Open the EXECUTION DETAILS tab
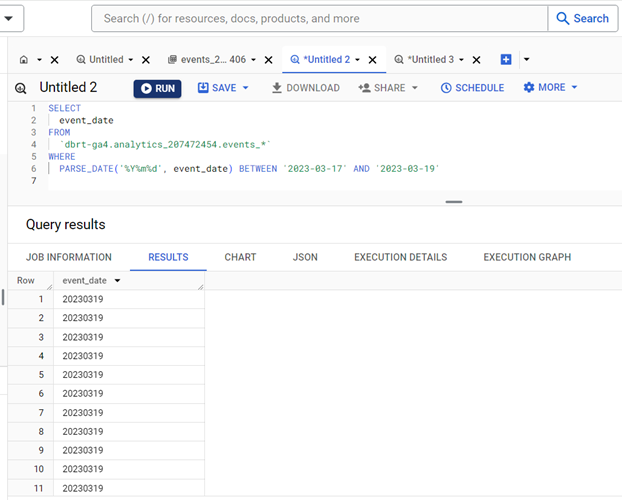 point(401,257)
